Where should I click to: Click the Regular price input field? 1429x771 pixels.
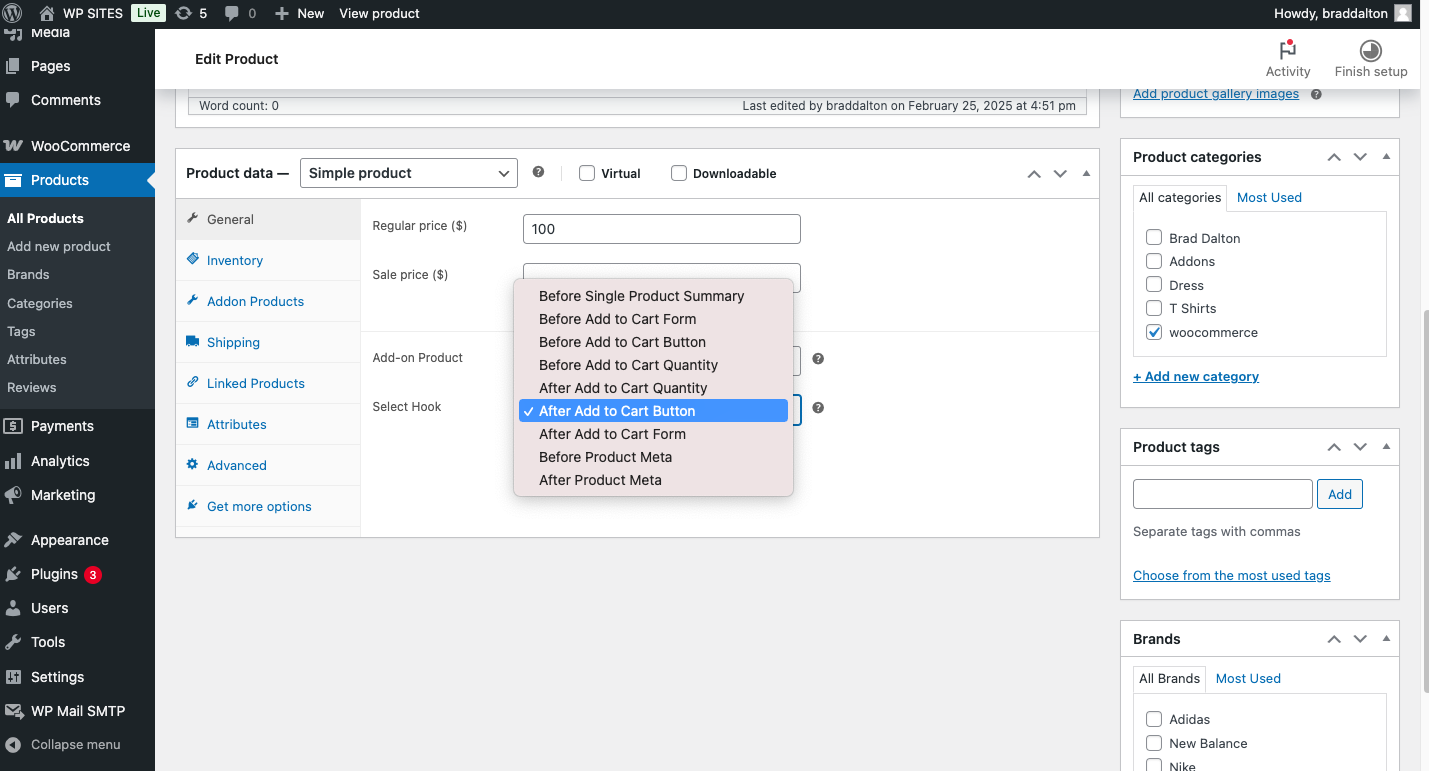661,229
